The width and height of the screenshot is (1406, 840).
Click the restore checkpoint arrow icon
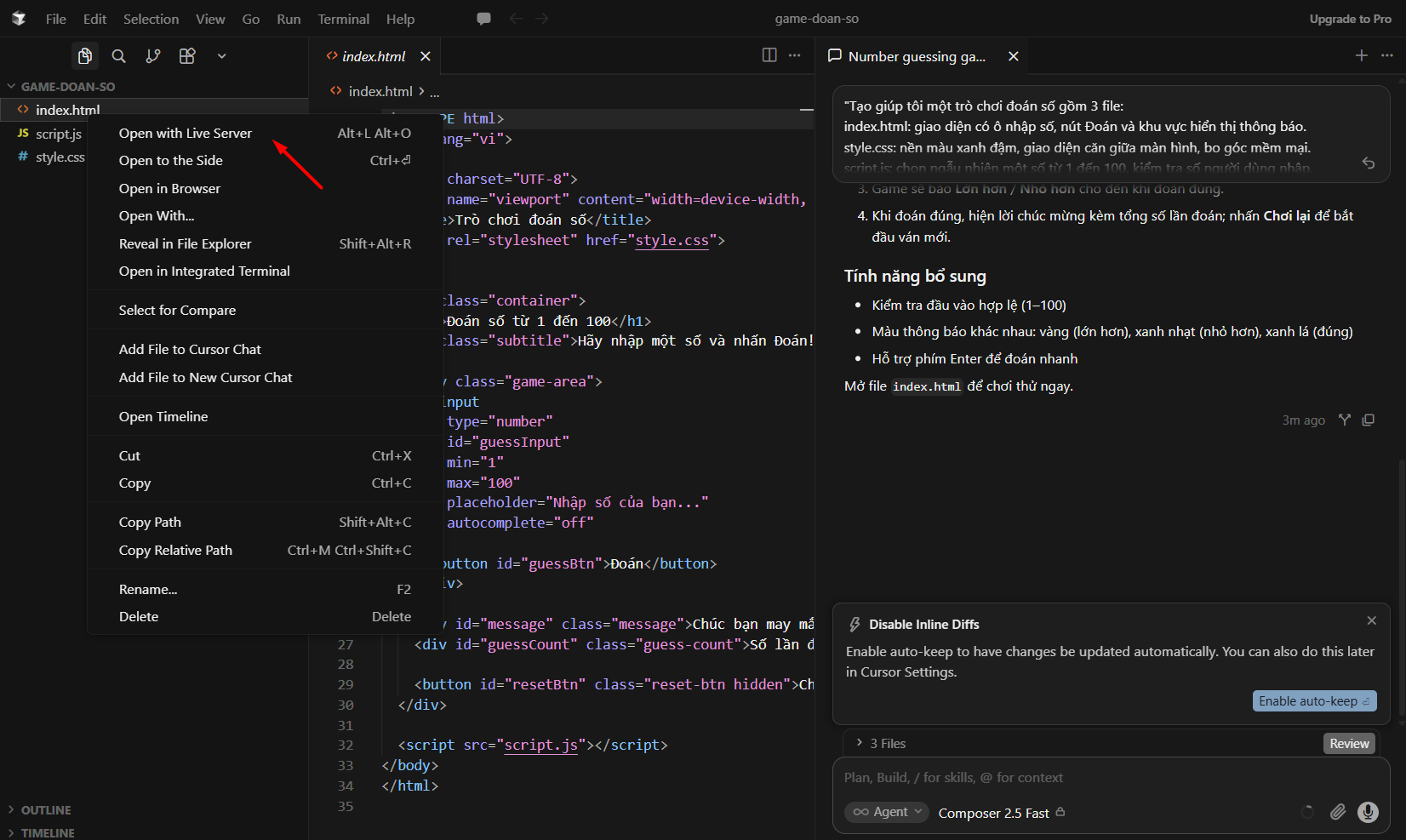coord(1369,163)
